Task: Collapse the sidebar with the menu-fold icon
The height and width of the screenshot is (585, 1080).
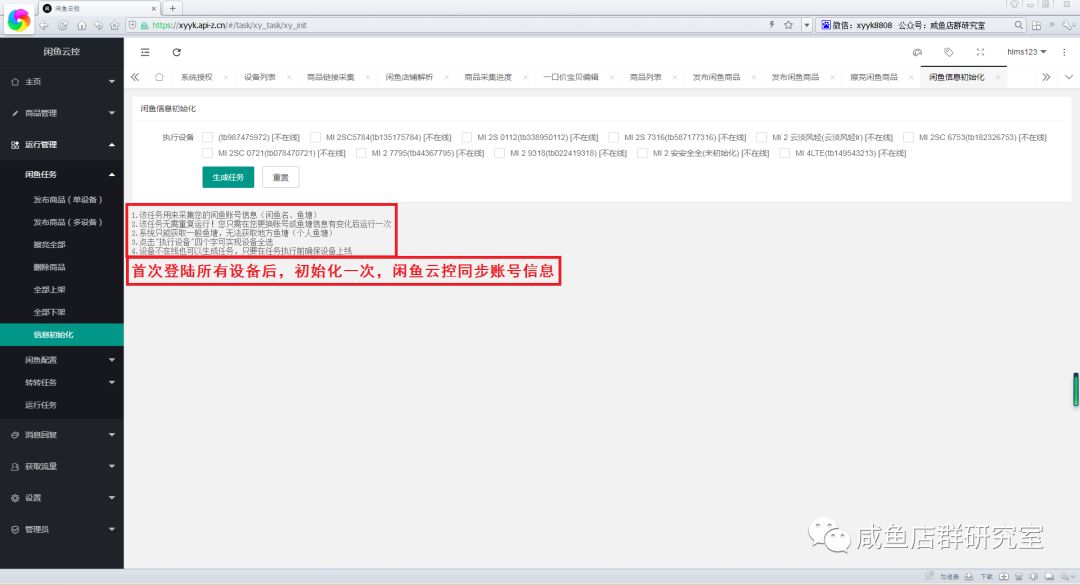Action: click(145, 52)
